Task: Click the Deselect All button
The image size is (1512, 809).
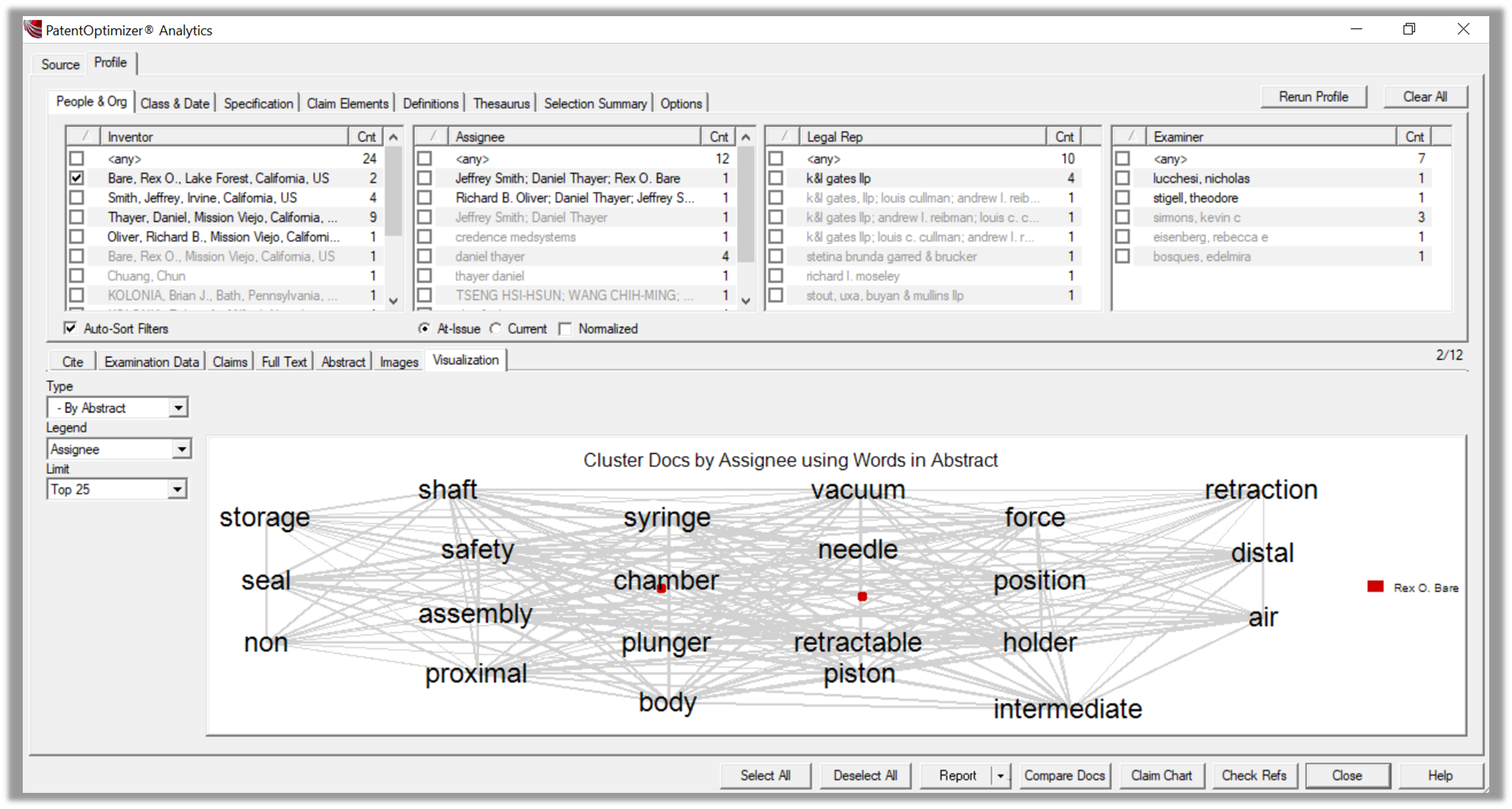Action: pos(865,775)
